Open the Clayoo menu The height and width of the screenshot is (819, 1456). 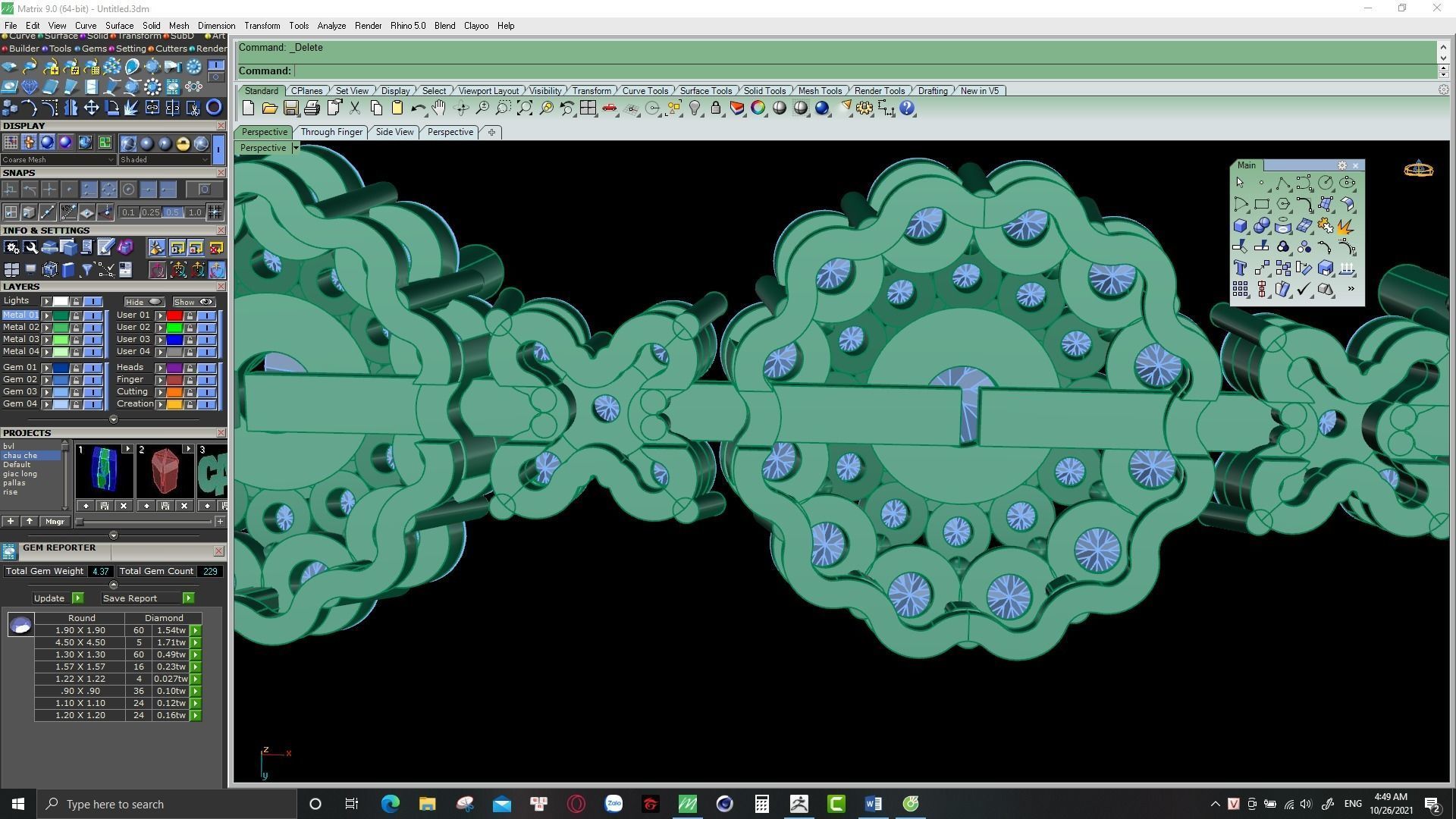point(475,26)
